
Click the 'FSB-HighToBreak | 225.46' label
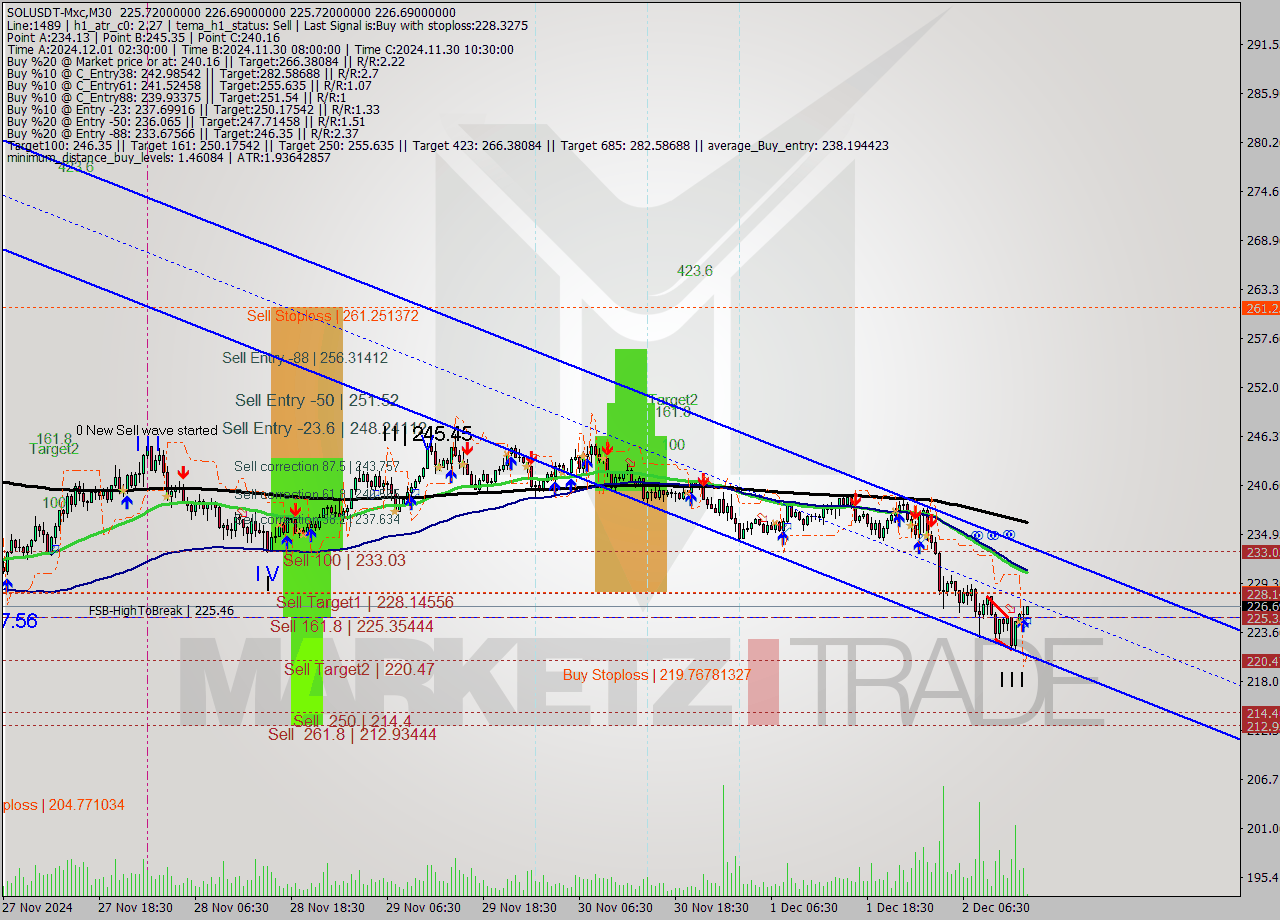(x=161, y=610)
